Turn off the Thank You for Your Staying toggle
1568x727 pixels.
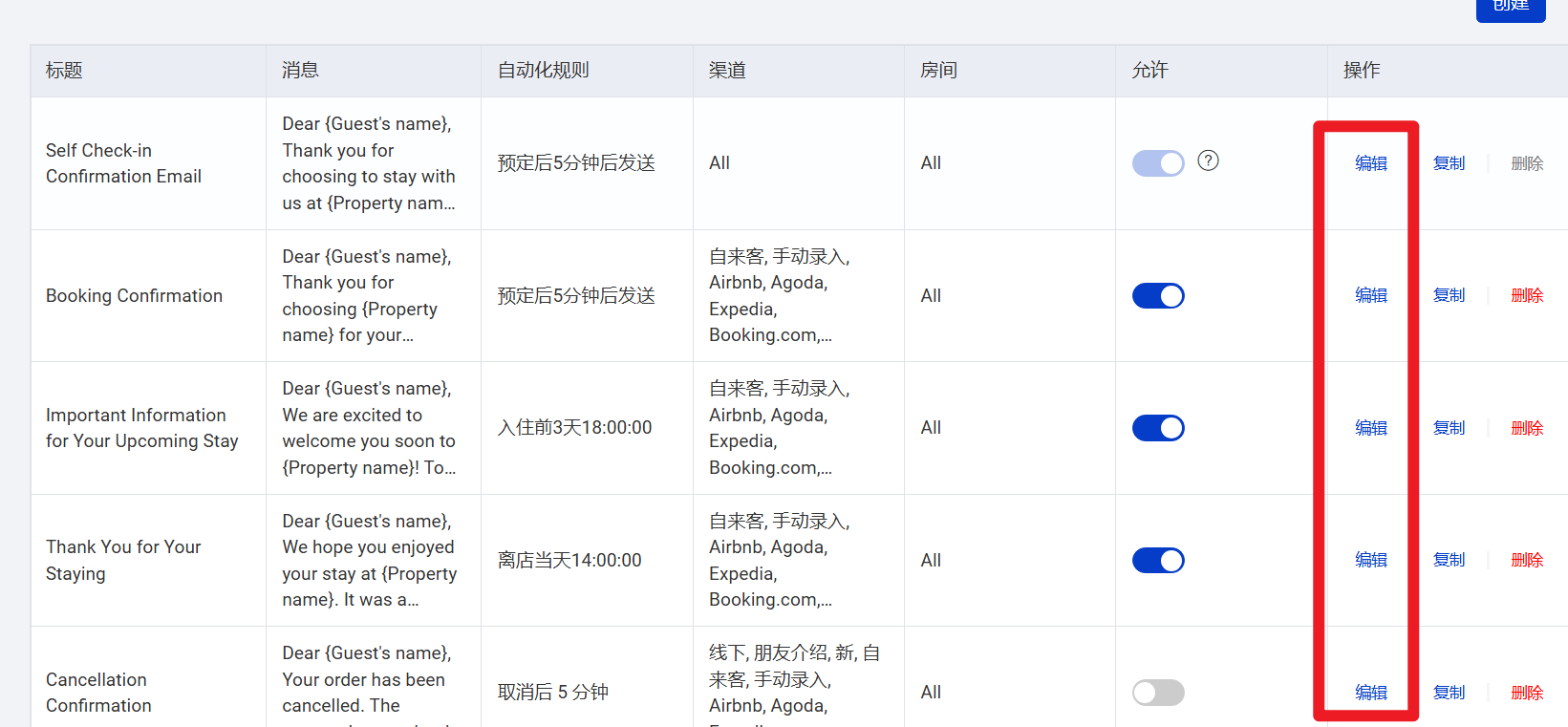point(1158,560)
